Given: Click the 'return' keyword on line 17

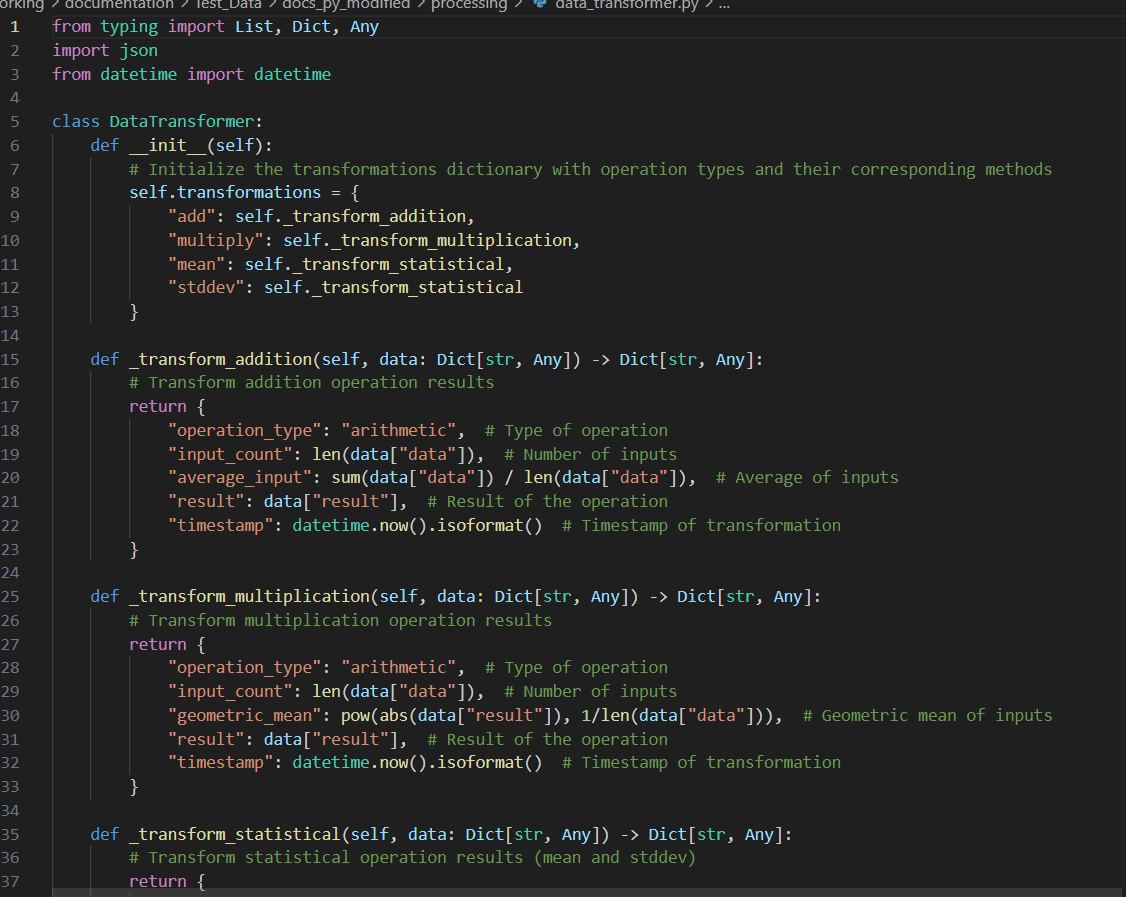Looking at the screenshot, I should point(158,406).
